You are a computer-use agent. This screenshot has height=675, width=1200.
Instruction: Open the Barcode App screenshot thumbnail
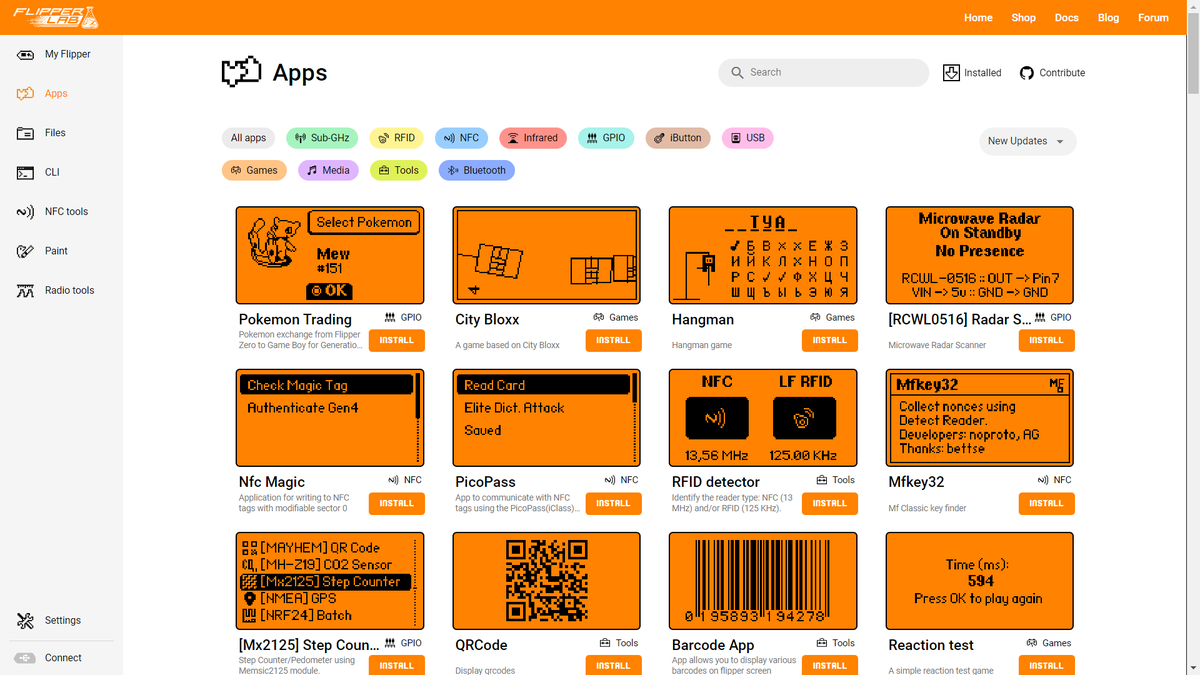click(x=763, y=580)
